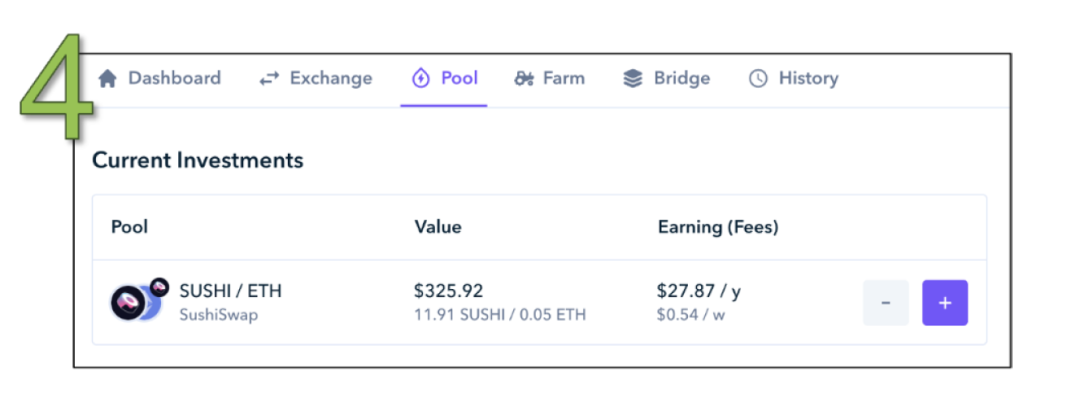Click the Pool droplet icon
1080x394 pixels.
(419, 79)
